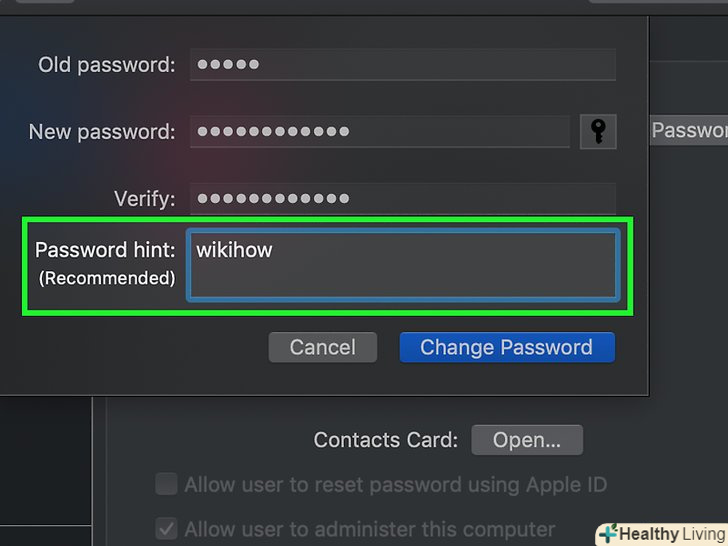
Task: Toggle Allow user to administer this computer
Action: point(166,529)
